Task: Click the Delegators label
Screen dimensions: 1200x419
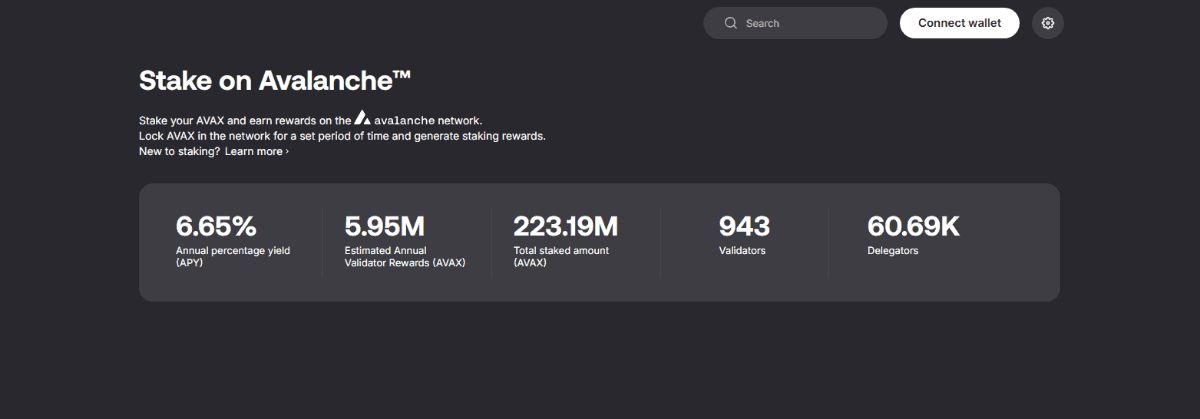Action: pos(893,251)
